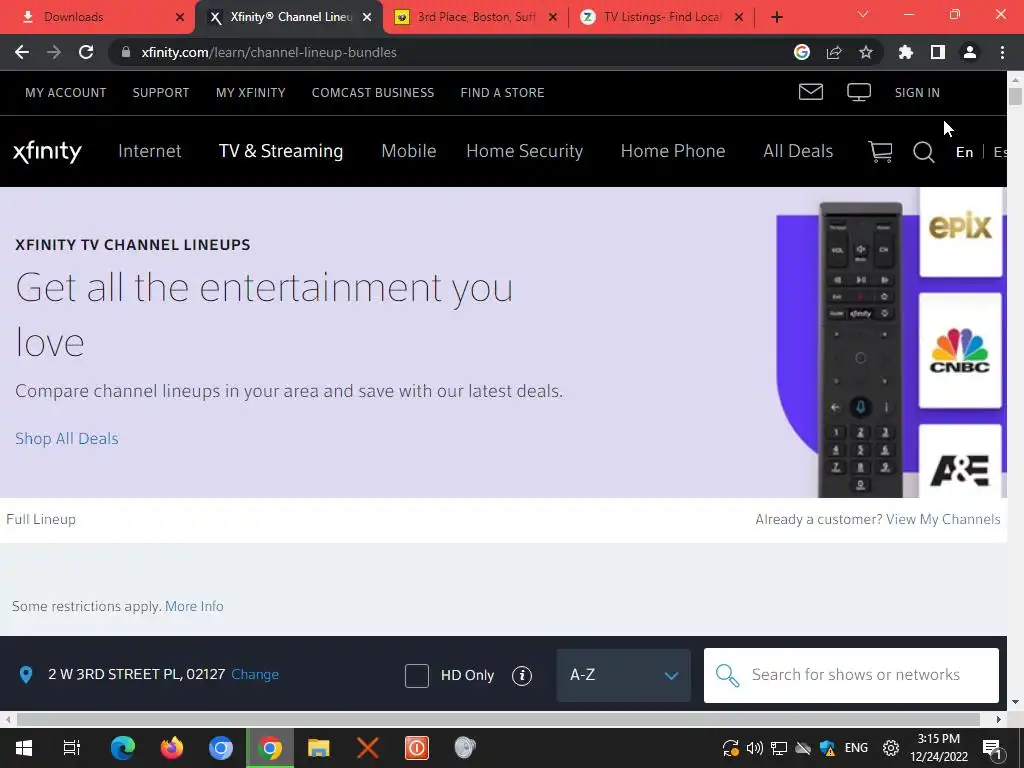This screenshot has width=1024, height=768.
Task: Select the En language option
Action: click(x=964, y=152)
